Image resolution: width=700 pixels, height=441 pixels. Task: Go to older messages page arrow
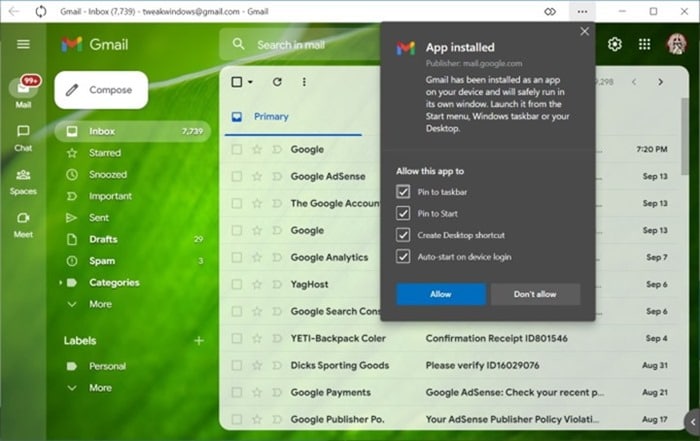pyautogui.click(x=661, y=82)
